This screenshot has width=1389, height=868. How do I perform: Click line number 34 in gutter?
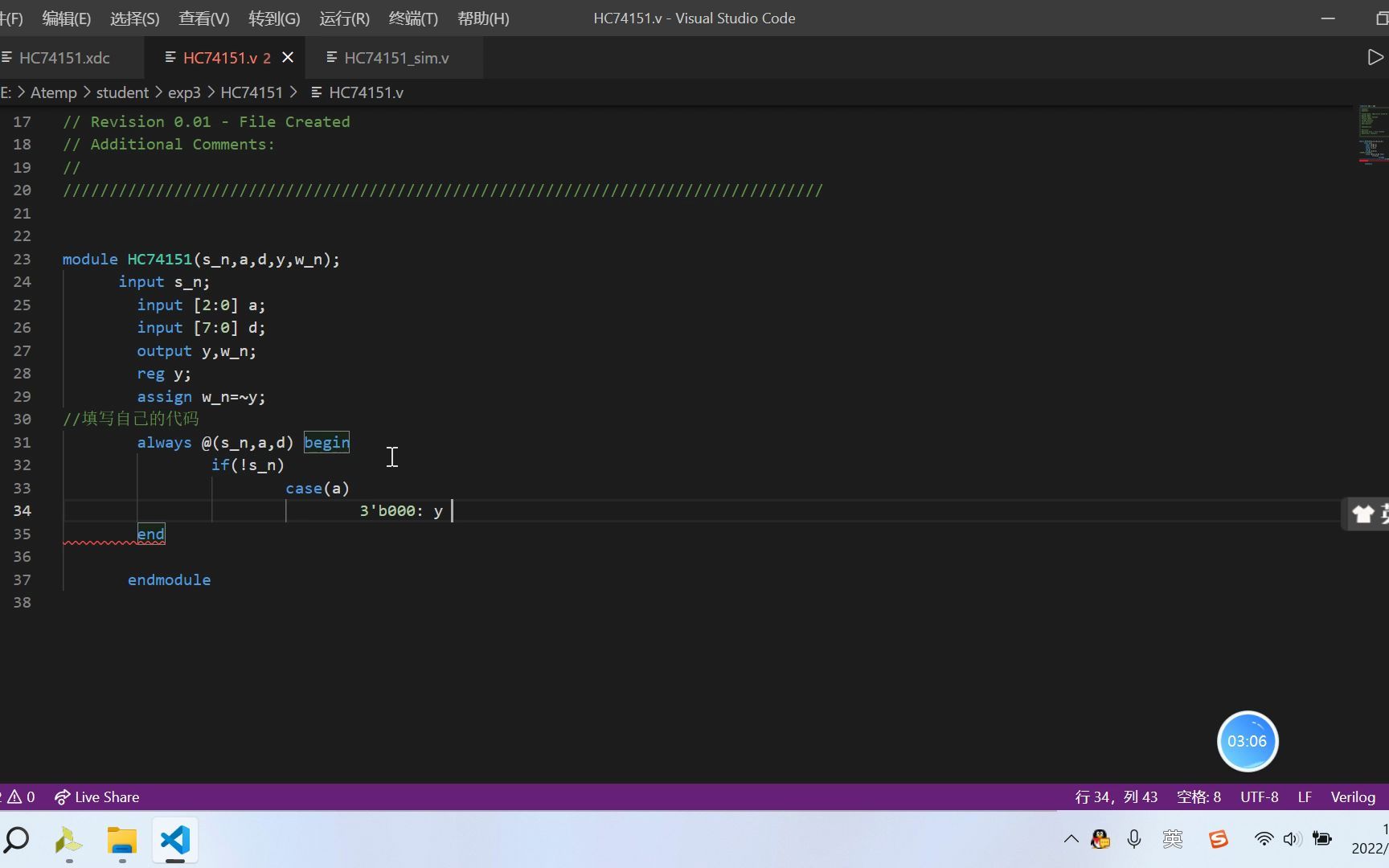point(22,511)
